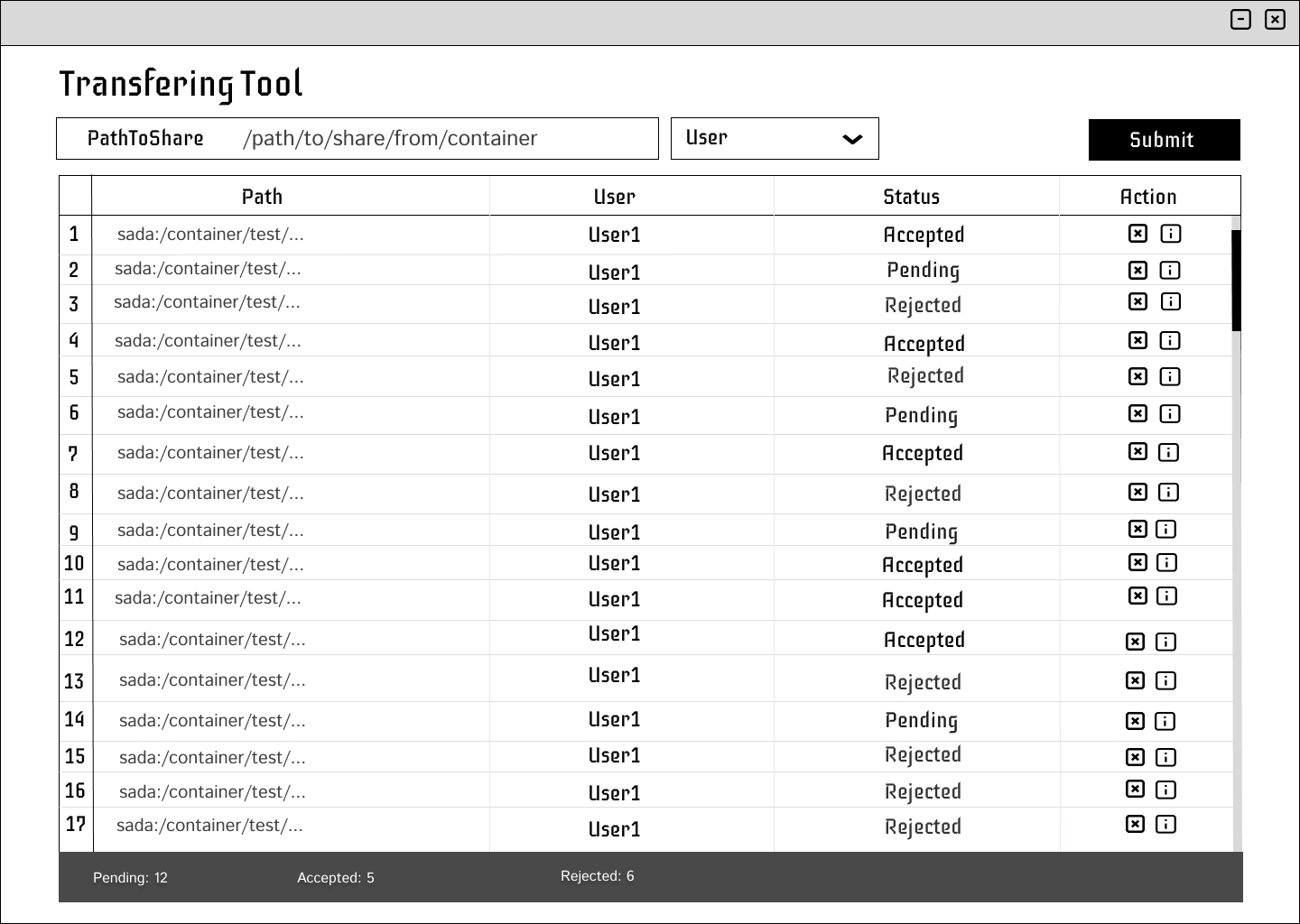Click the User column header
Image resolution: width=1300 pixels, height=924 pixels.
click(x=614, y=197)
